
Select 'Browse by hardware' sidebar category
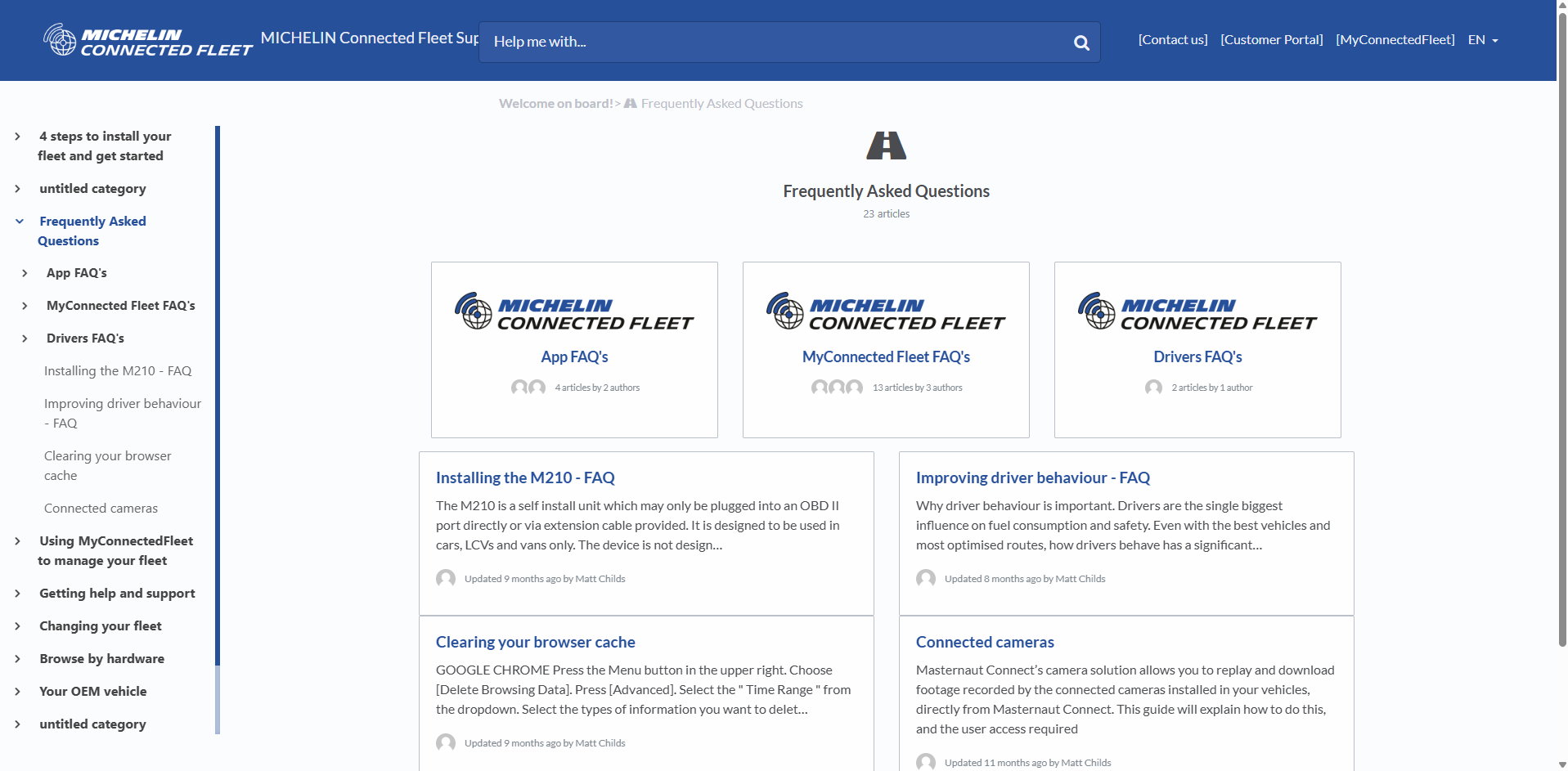(101, 659)
